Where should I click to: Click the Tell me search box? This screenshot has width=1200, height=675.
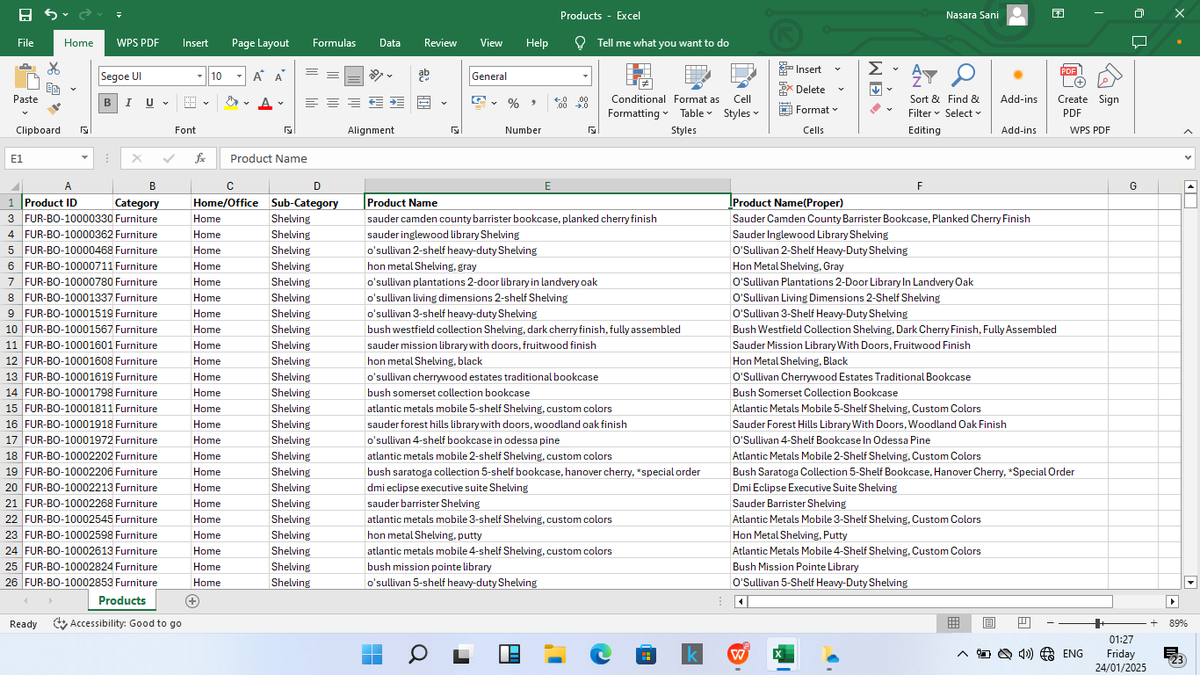pos(652,43)
